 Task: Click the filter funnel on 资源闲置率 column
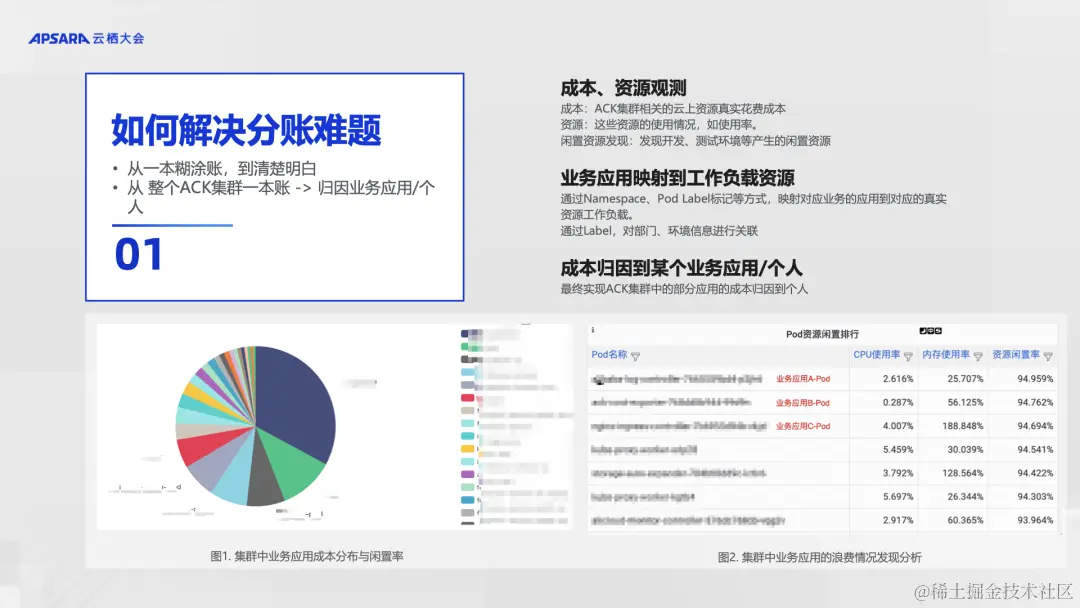pos(1046,354)
